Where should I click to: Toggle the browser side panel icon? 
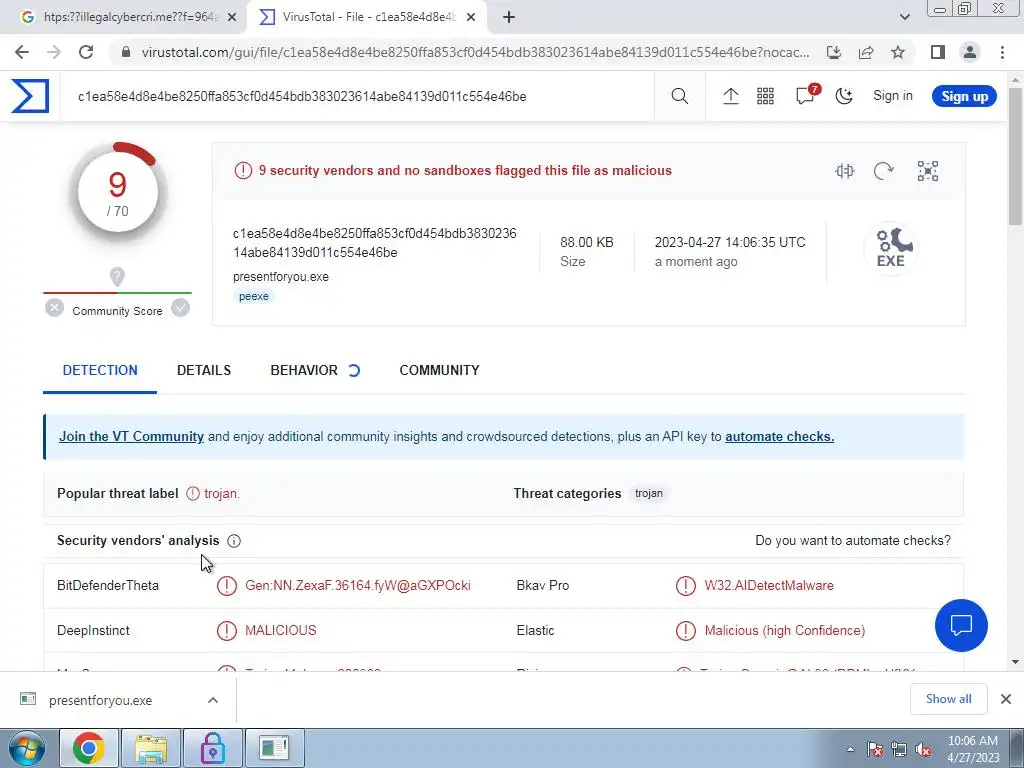[x=938, y=52]
